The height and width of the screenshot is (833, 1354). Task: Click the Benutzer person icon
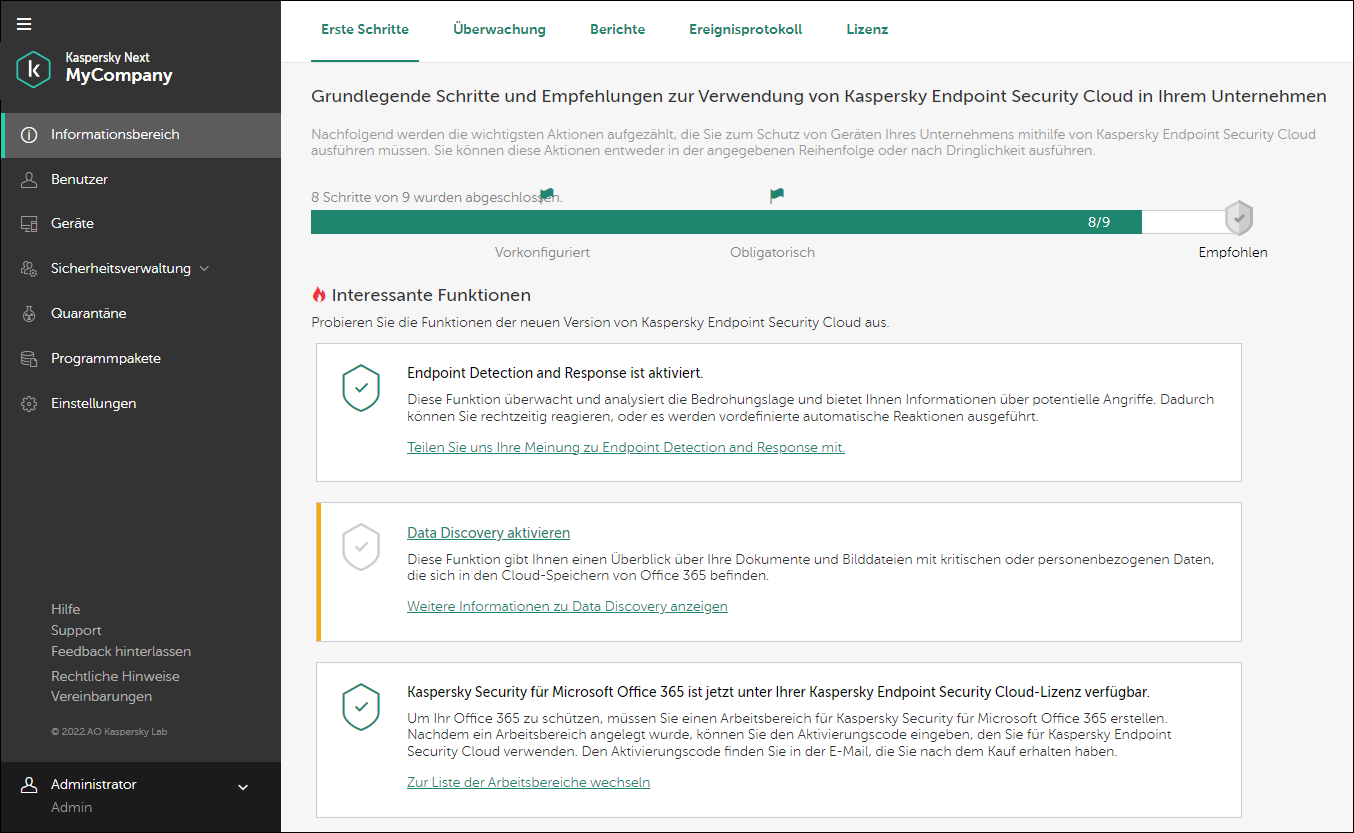(29, 180)
